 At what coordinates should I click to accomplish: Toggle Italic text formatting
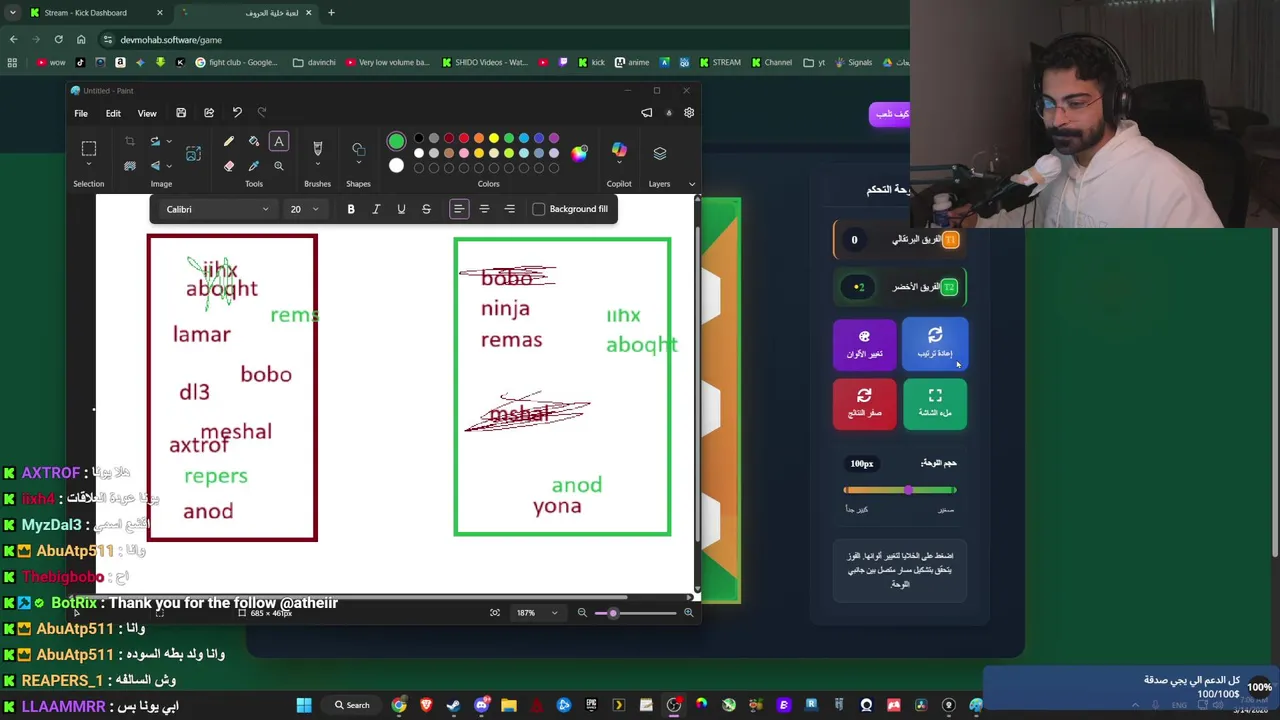click(x=376, y=209)
